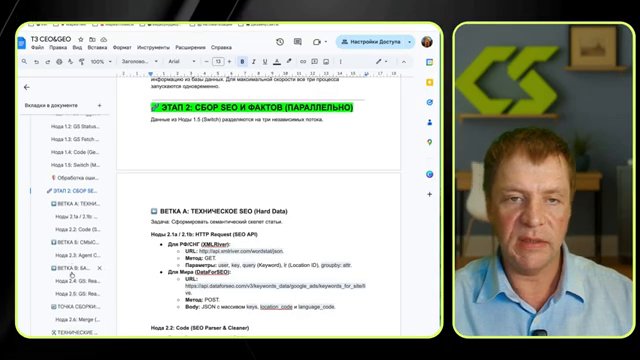Open the Вид menu
Viewport: 640px width, 360px height.
click(x=77, y=48)
